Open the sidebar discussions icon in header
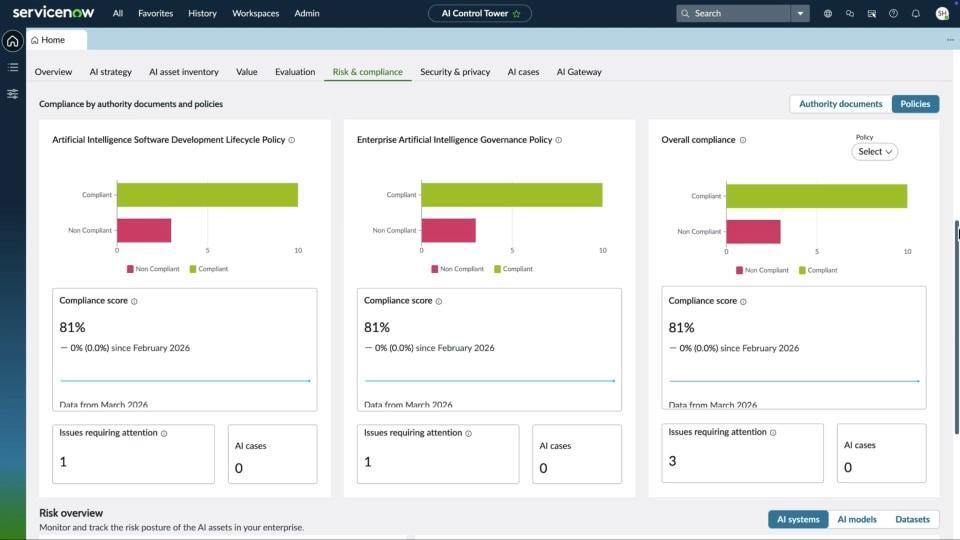This screenshot has height=540, width=960. click(872, 13)
